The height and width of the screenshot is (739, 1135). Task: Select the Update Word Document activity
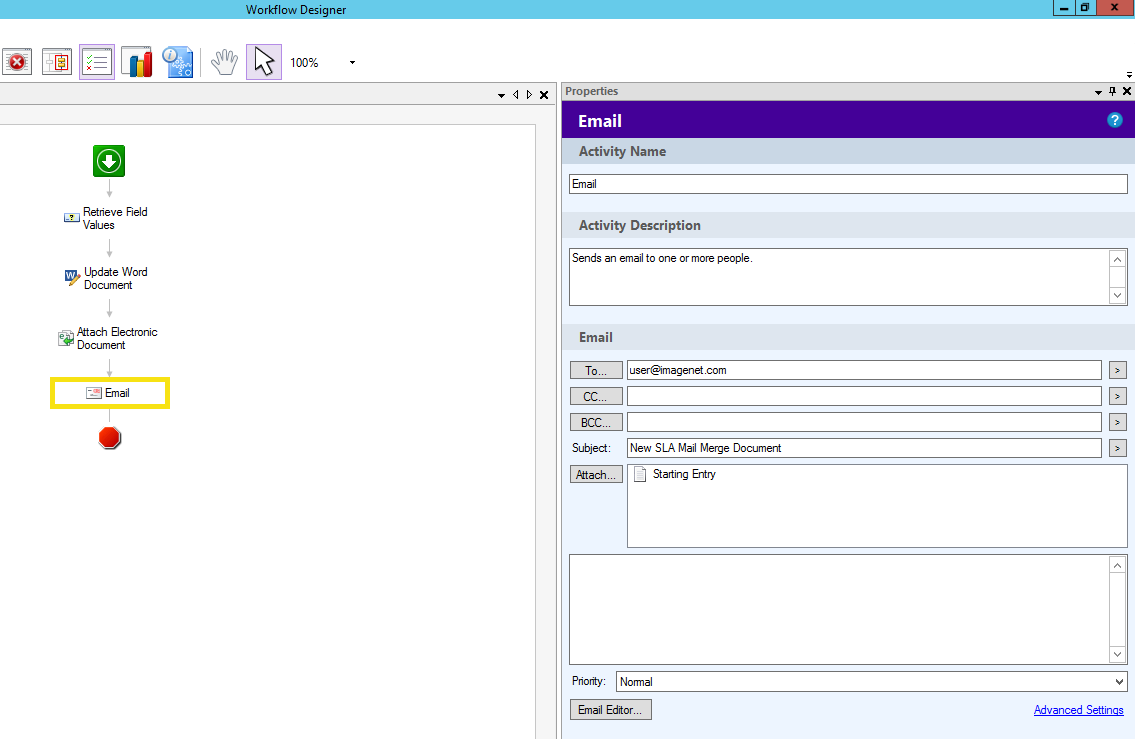114,278
